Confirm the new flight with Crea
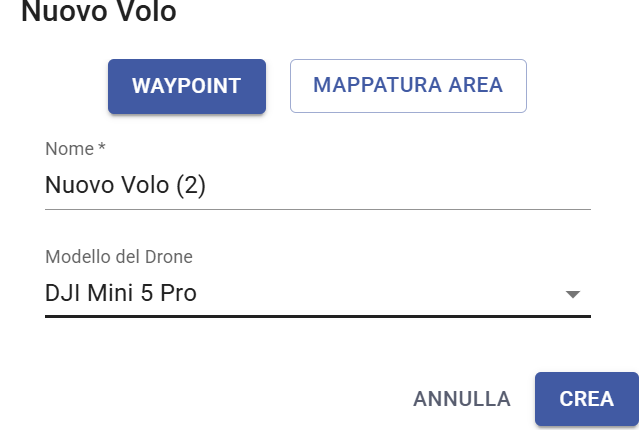Viewport: 639px width, 430px height. (586, 399)
